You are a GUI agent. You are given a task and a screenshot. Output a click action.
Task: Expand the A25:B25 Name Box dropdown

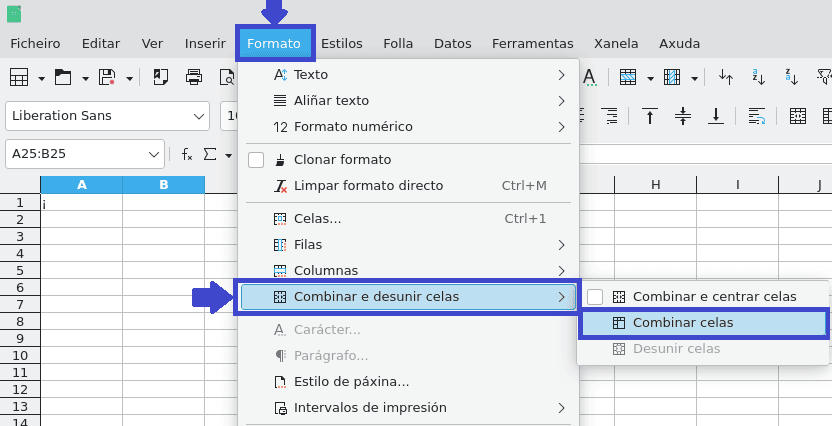click(x=154, y=154)
